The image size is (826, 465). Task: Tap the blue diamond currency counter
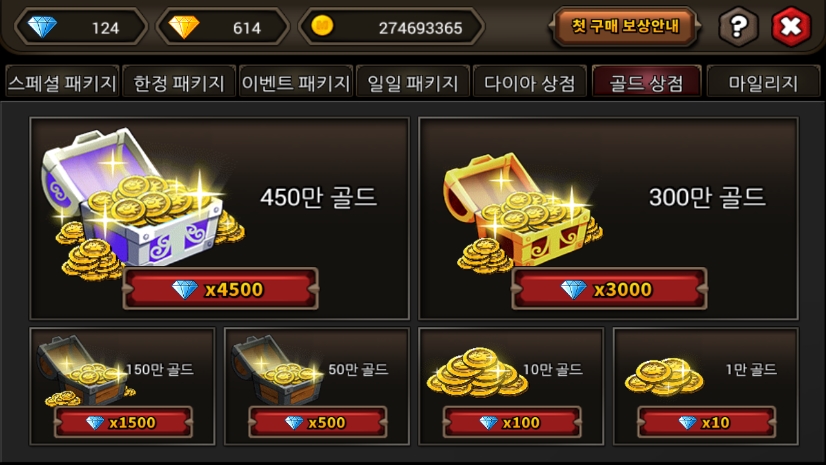(x=82, y=26)
